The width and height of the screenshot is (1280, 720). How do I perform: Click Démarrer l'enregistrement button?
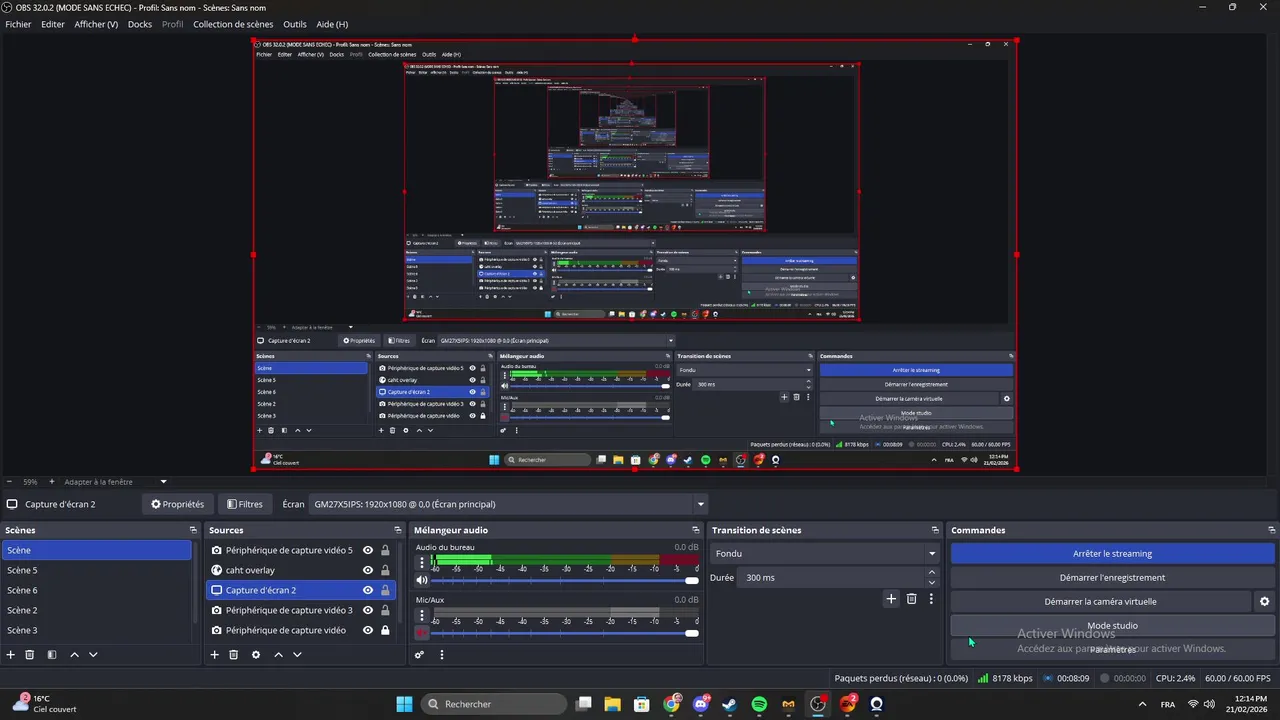[x=1112, y=577]
